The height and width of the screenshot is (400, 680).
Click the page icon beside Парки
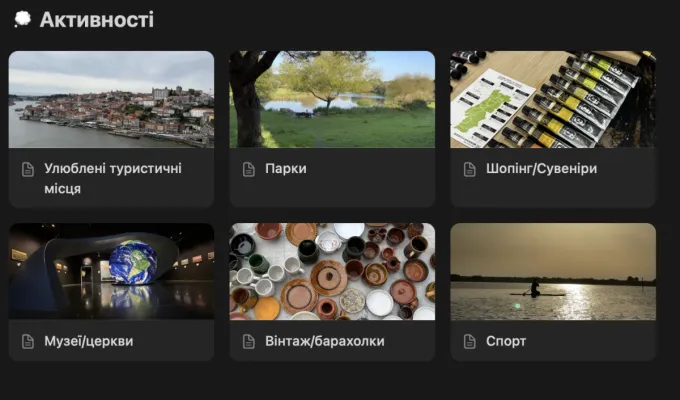(x=249, y=169)
